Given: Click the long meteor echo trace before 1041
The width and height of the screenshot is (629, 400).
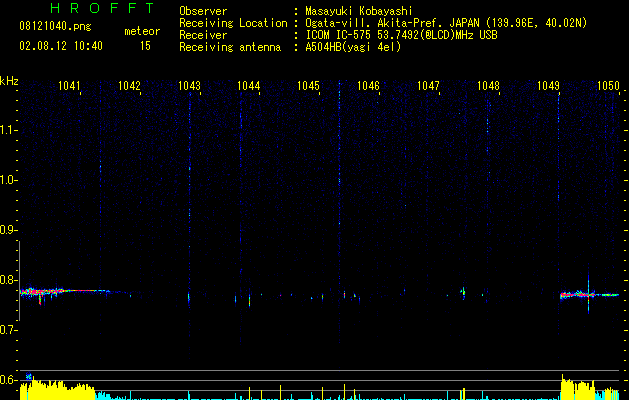Looking at the screenshot, I should tap(64, 292).
